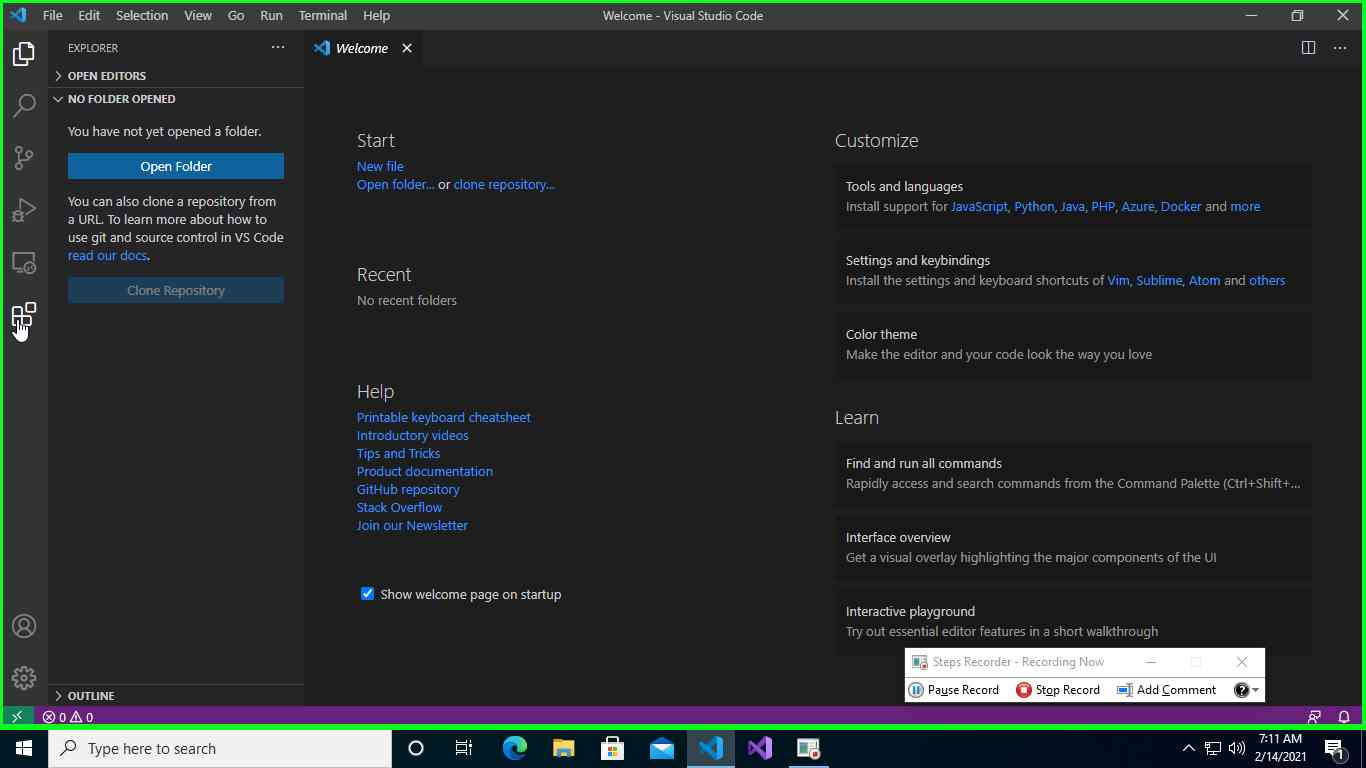Viewport: 1366px width, 768px height.
Task: Pause Record in Steps Recorder
Action: pyautogui.click(x=954, y=689)
